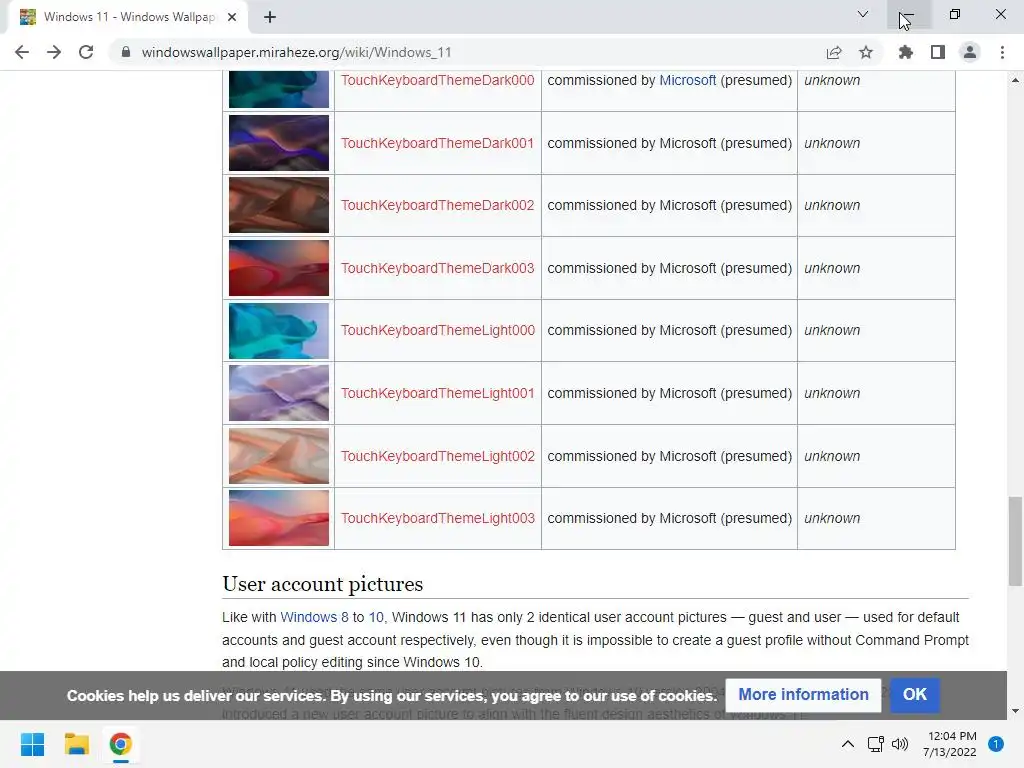View the TouchKeyboardThemeLight001 lavender thumbnail
The height and width of the screenshot is (768, 1024).
[x=279, y=393]
